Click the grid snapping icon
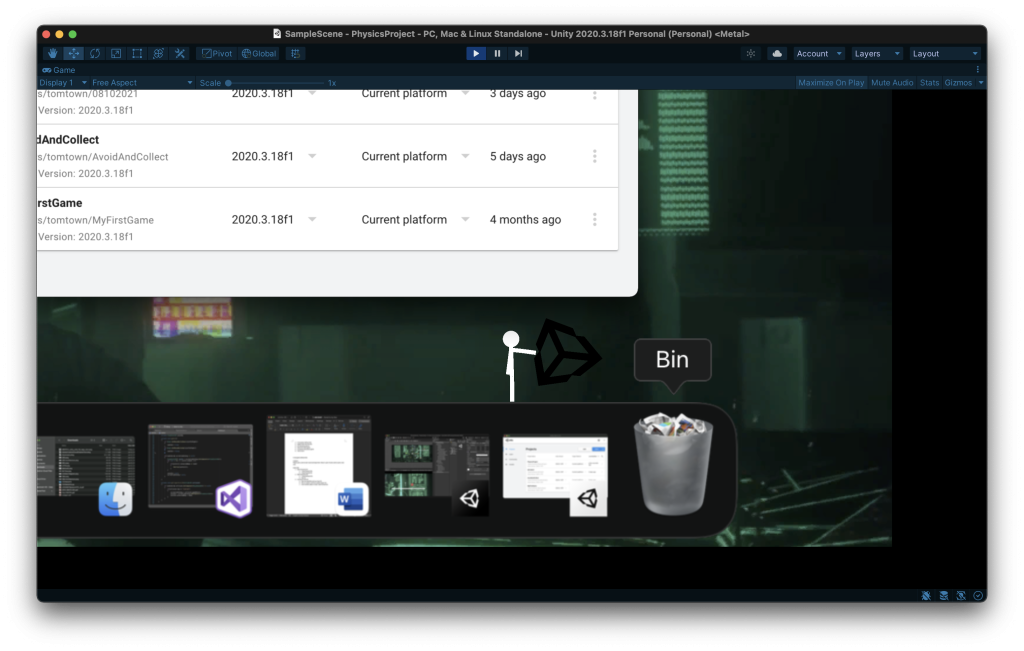The height and width of the screenshot is (651, 1024). point(296,54)
